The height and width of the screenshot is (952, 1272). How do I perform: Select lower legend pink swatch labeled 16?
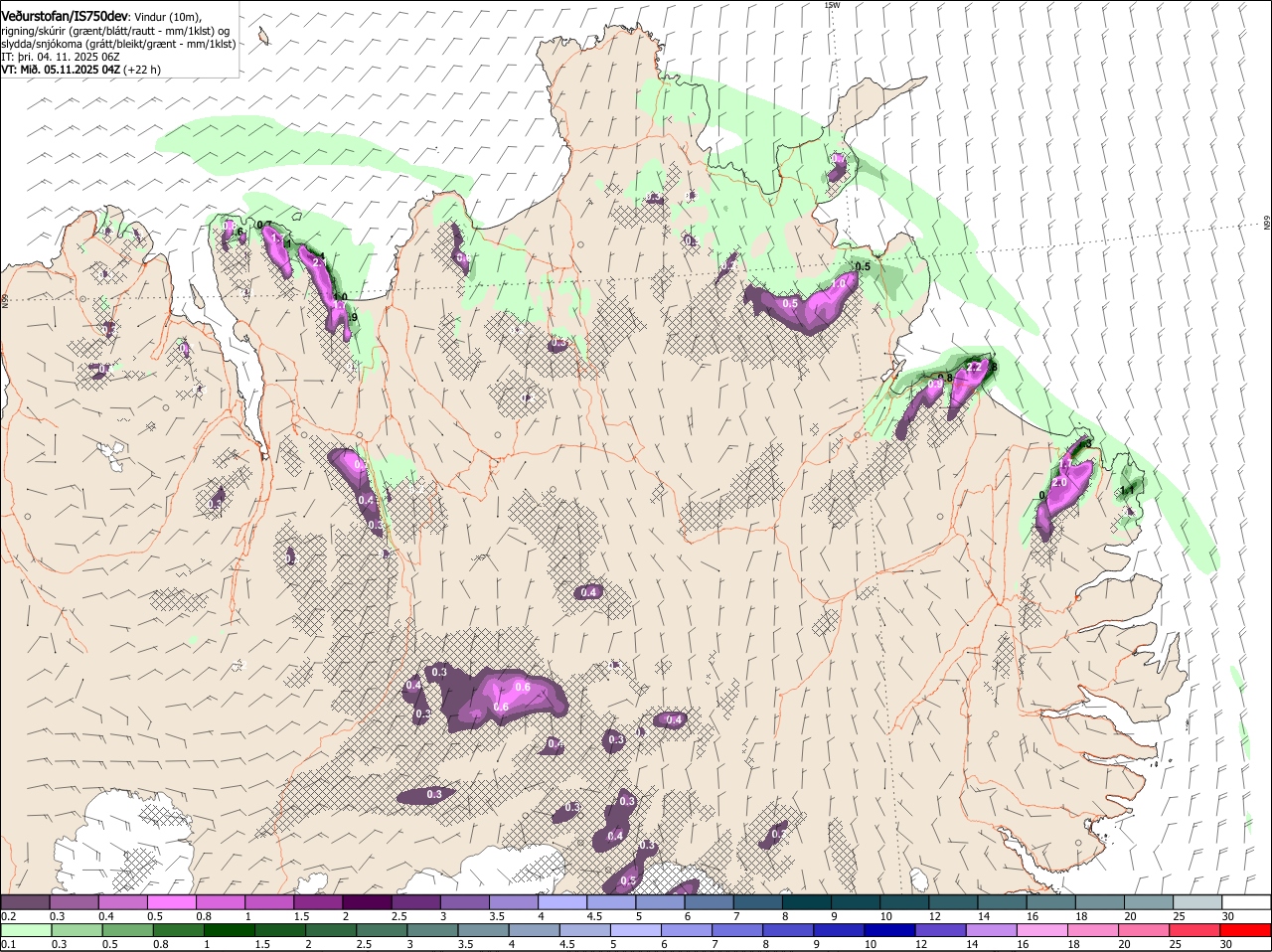(1042, 930)
